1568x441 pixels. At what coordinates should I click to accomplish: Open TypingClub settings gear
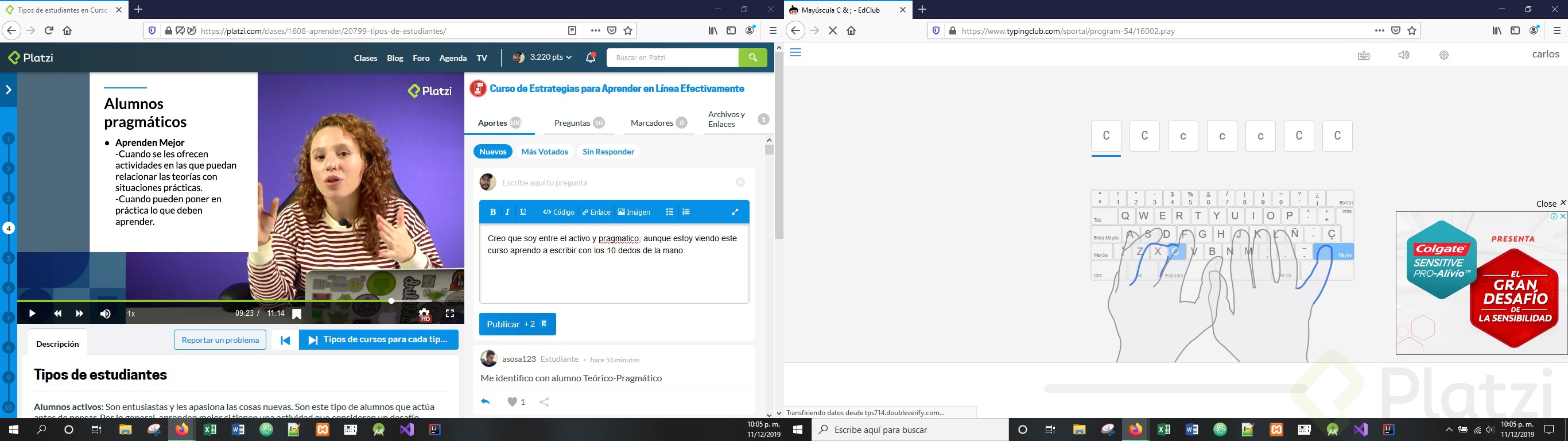click(x=1444, y=56)
